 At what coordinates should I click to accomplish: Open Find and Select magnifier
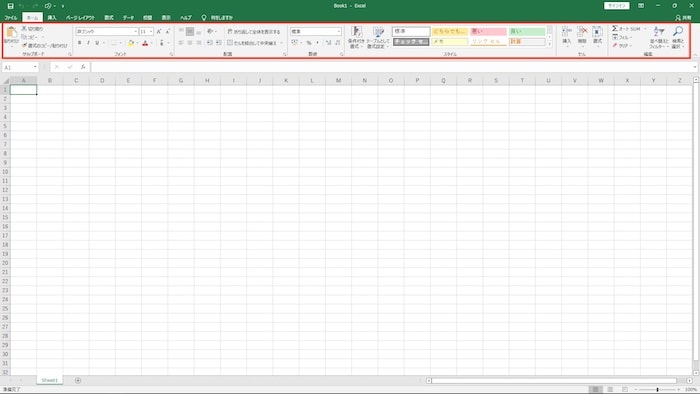pos(678,37)
